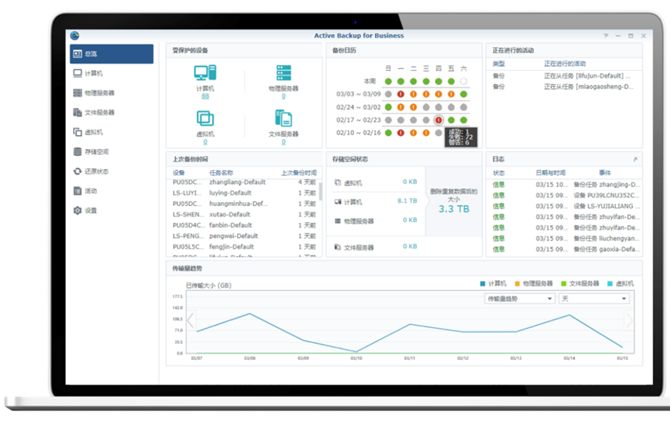This screenshot has height=427, width=670.
Task: Click the large virtual machine icon
Action: (x=205, y=118)
